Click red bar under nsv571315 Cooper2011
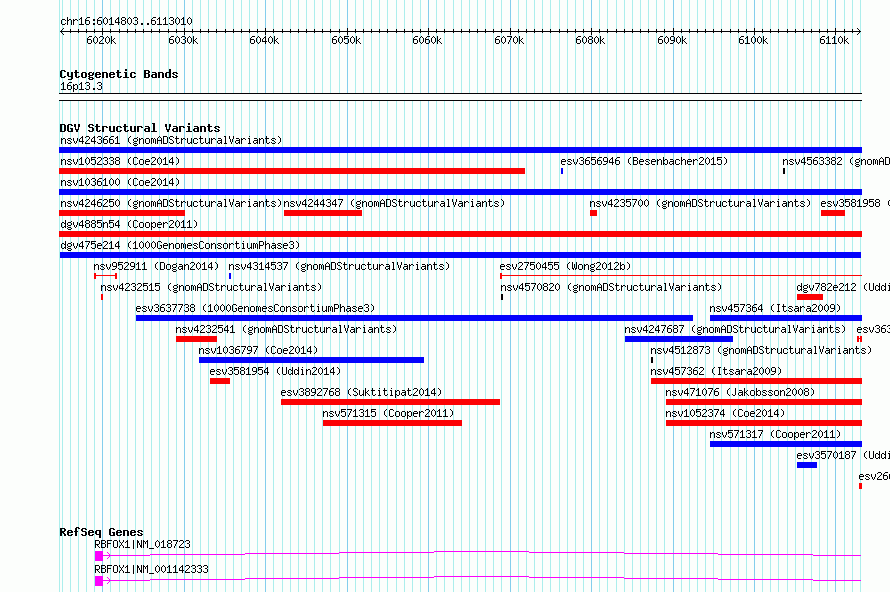Image resolution: width=890 pixels, height=592 pixels. (392, 423)
